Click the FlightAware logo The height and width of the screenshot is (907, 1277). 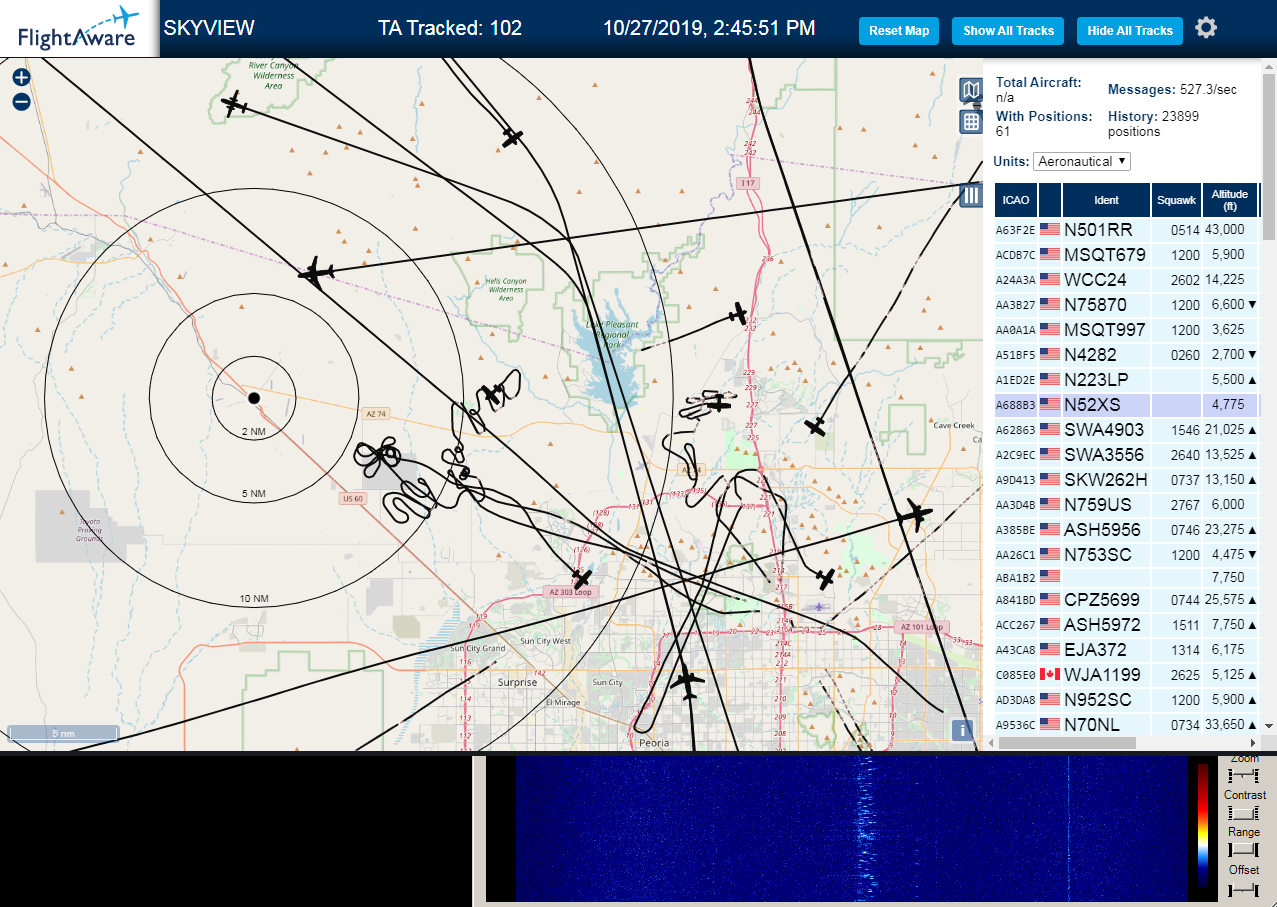coord(79,28)
